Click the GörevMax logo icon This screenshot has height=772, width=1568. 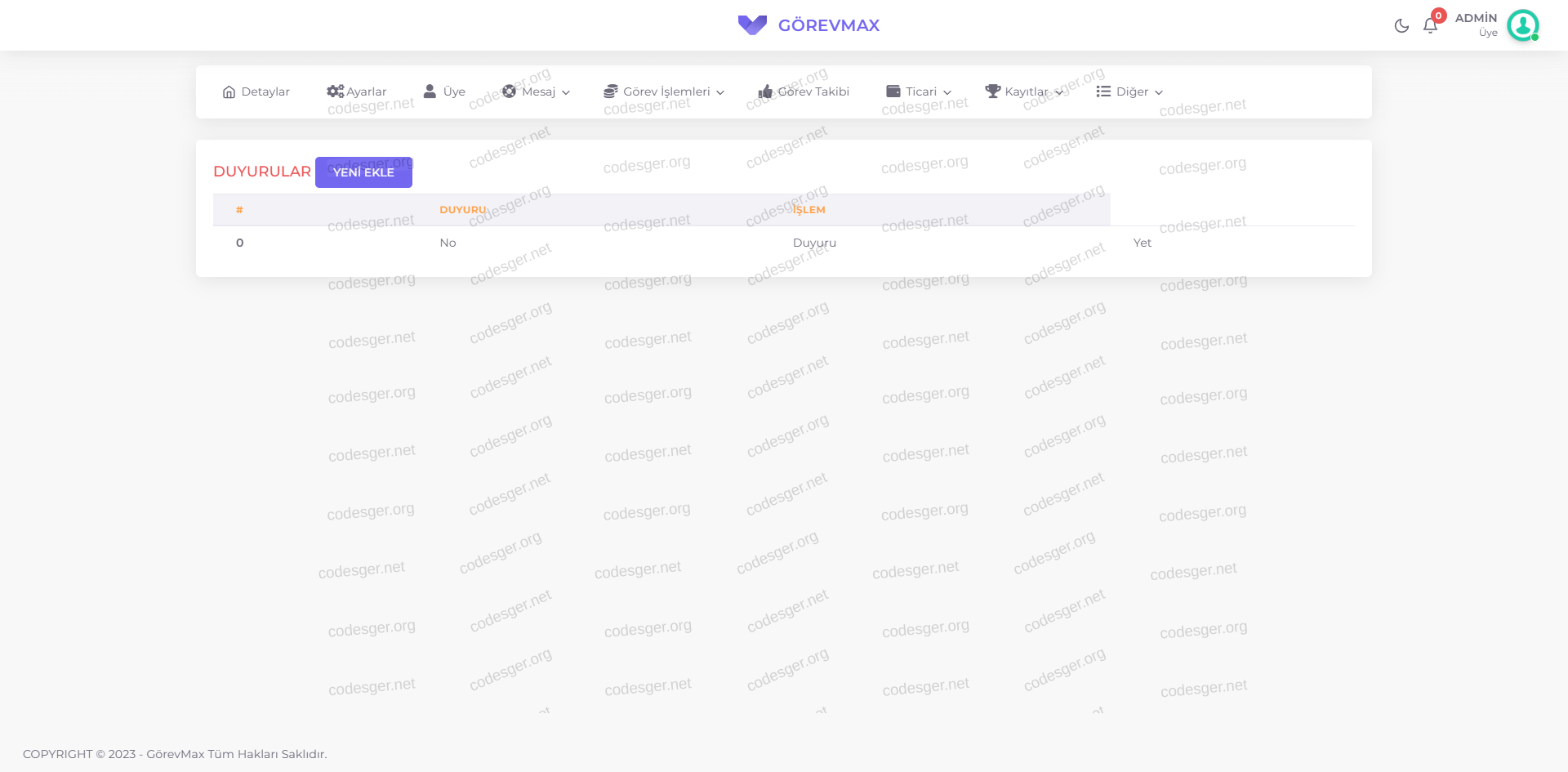point(752,25)
